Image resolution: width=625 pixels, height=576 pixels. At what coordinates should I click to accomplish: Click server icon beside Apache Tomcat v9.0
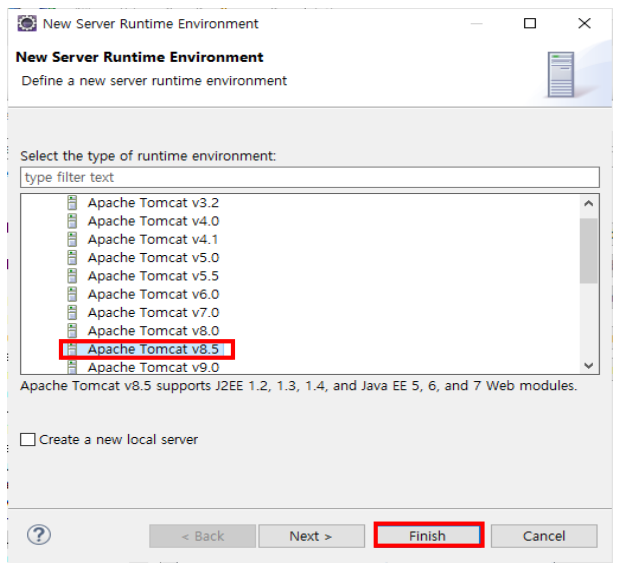coord(72,367)
